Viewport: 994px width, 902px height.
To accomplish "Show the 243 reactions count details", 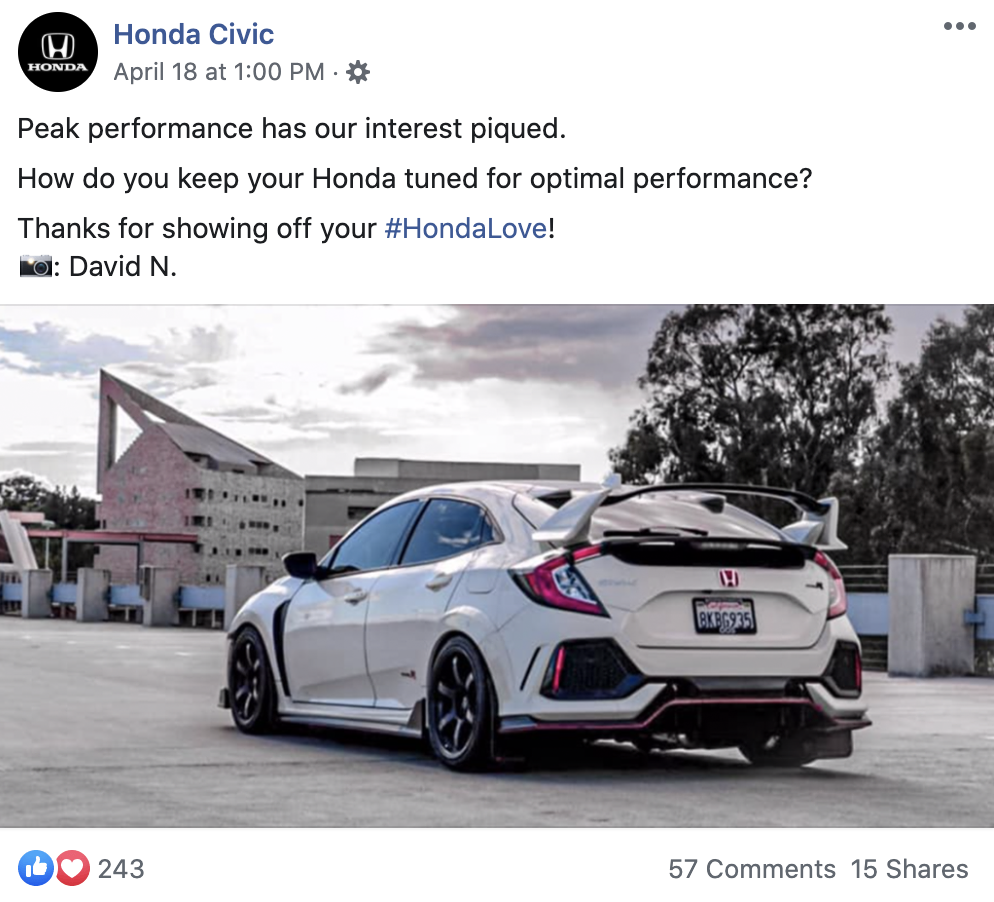I will click(121, 869).
